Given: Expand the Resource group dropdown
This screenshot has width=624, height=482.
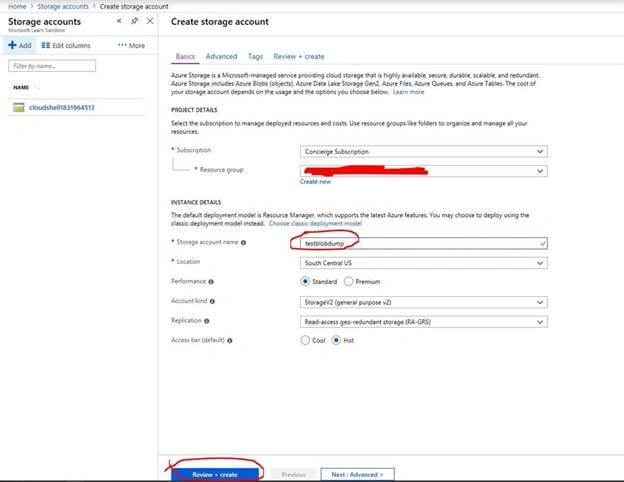Looking at the screenshot, I should click(x=423, y=171).
